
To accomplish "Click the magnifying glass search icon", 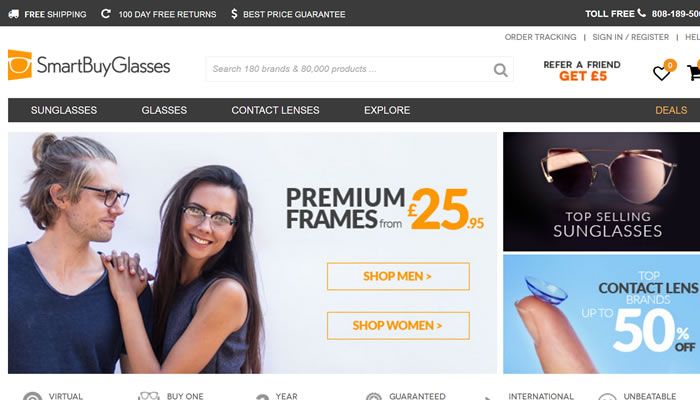I will tap(500, 70).
